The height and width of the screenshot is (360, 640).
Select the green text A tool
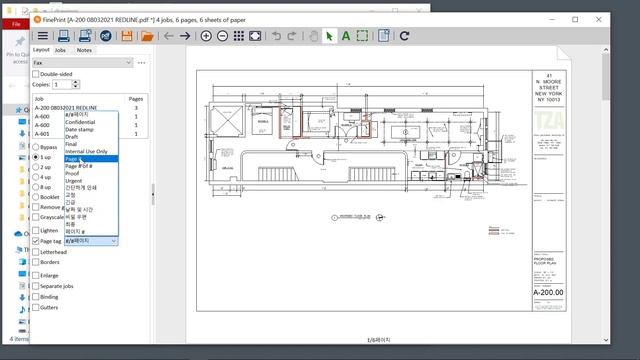point(346,36)
